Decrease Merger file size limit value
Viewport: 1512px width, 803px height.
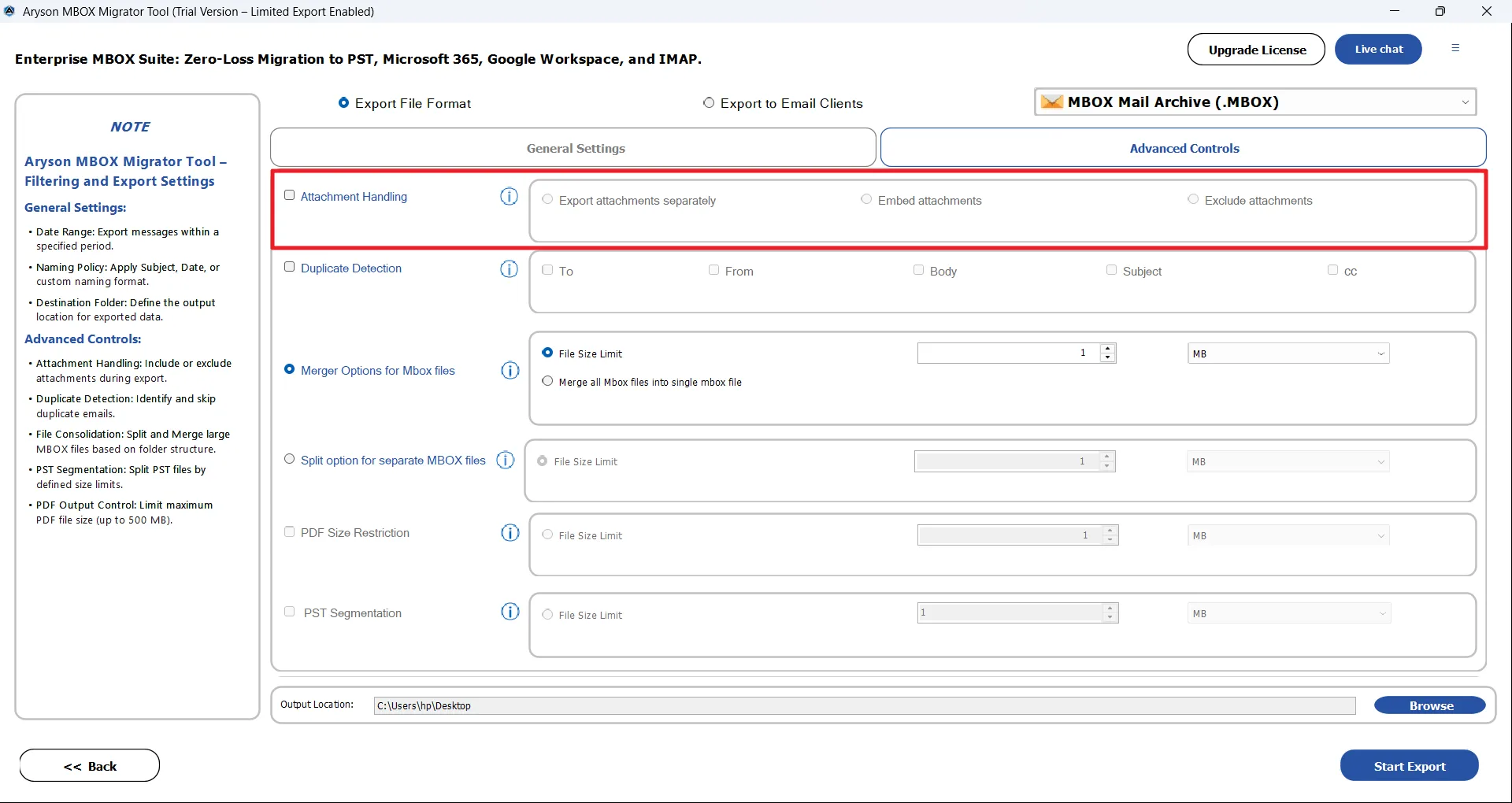1108,358
